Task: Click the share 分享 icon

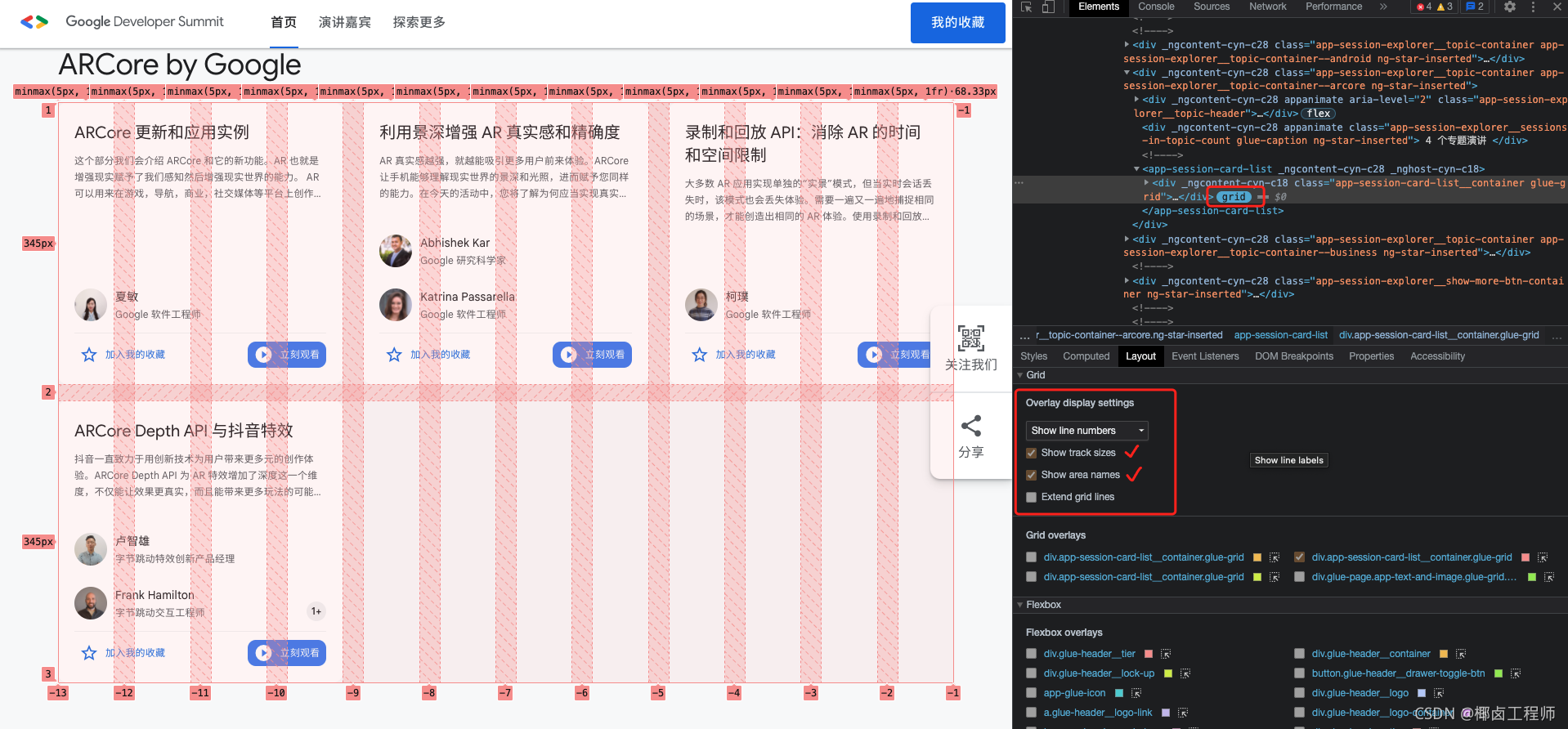Action: (971, 426)
